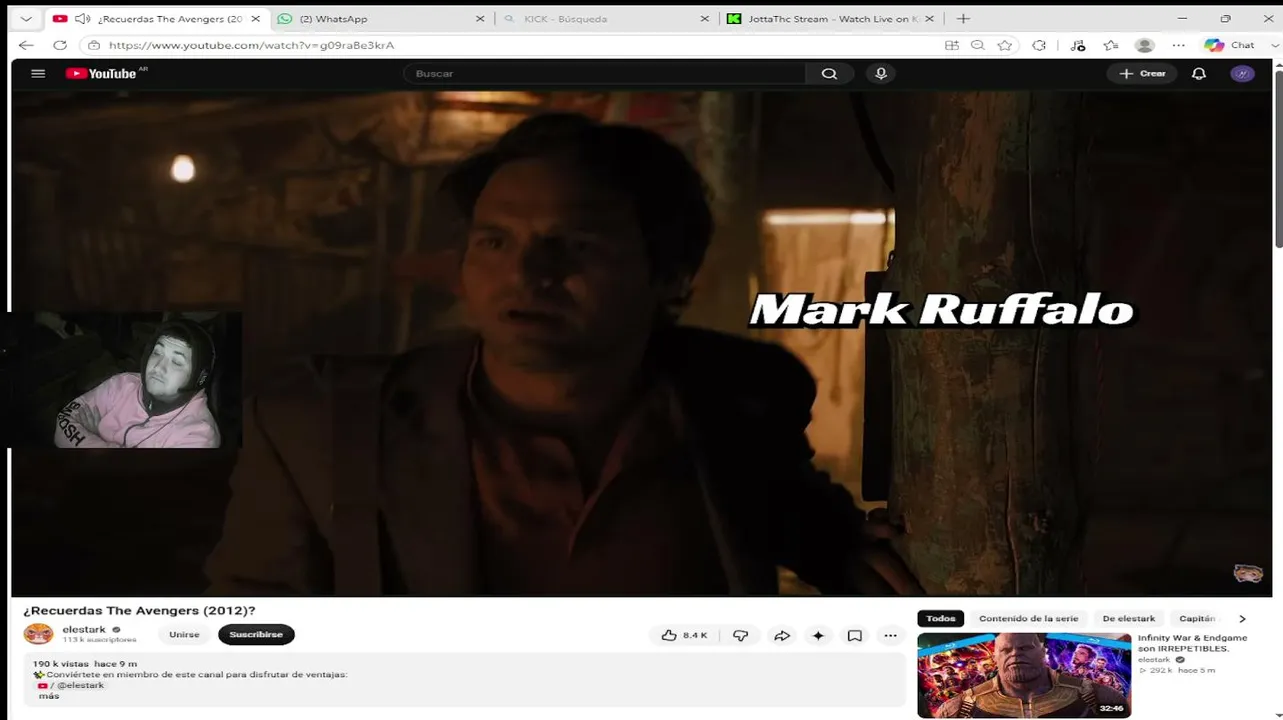
Task: Click the '190 k vistas' view count text
Action: coord(60,663)
